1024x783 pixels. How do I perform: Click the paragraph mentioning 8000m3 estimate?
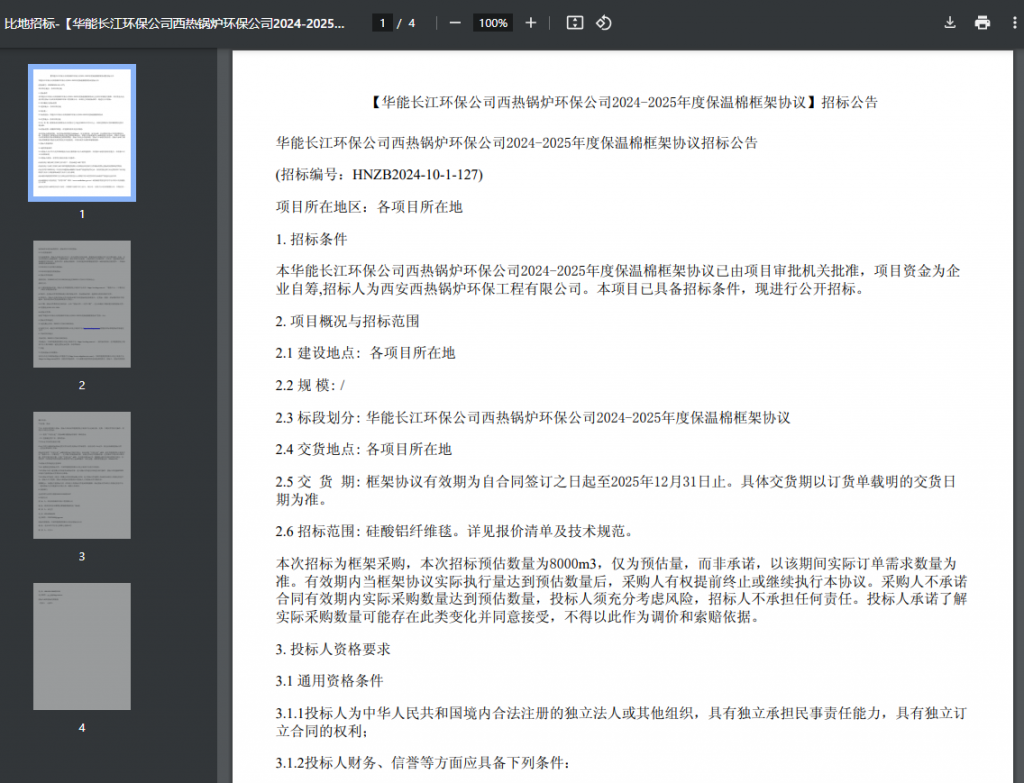point(621,590)
